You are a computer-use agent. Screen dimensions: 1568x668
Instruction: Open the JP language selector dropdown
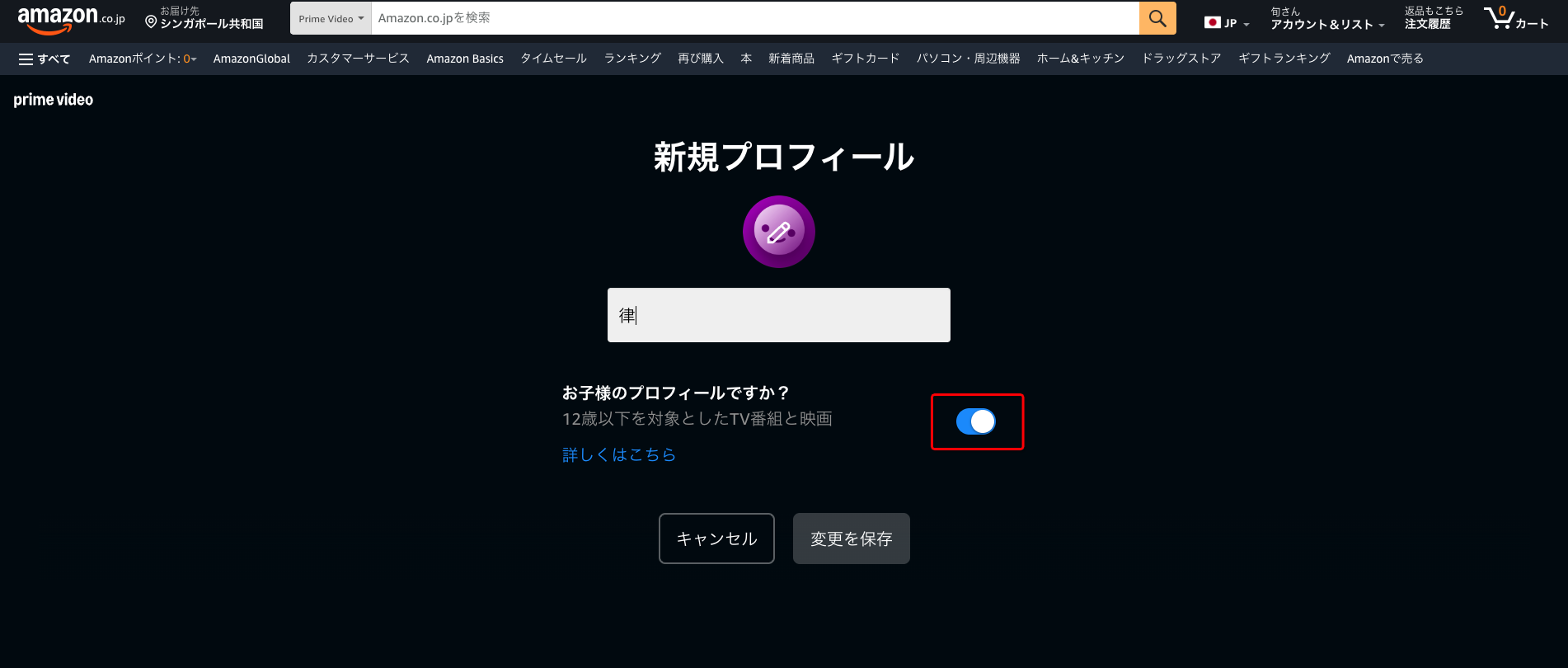point(1227,23)
